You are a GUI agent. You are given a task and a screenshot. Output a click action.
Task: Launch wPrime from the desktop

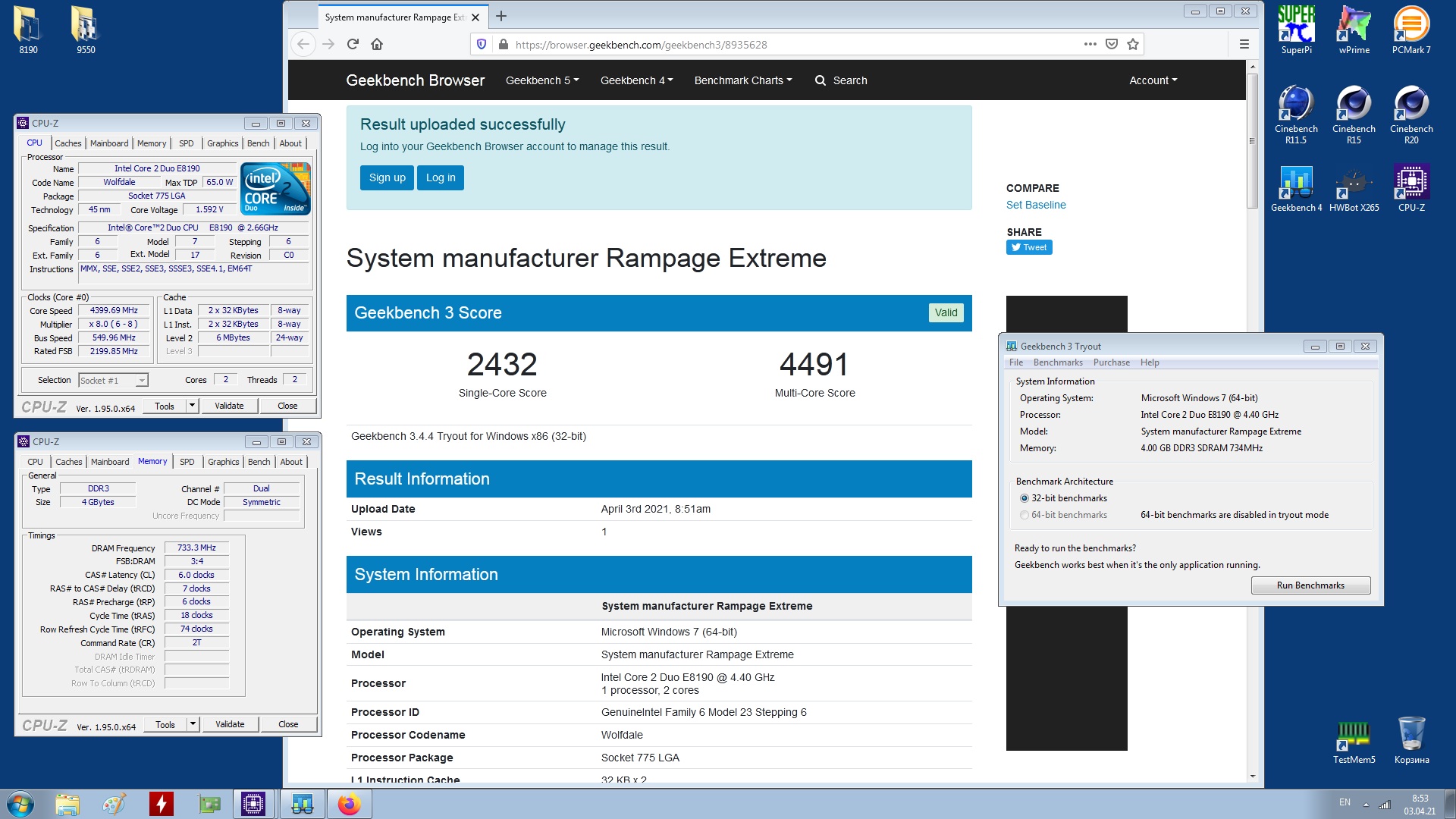tap(1354, 30)
